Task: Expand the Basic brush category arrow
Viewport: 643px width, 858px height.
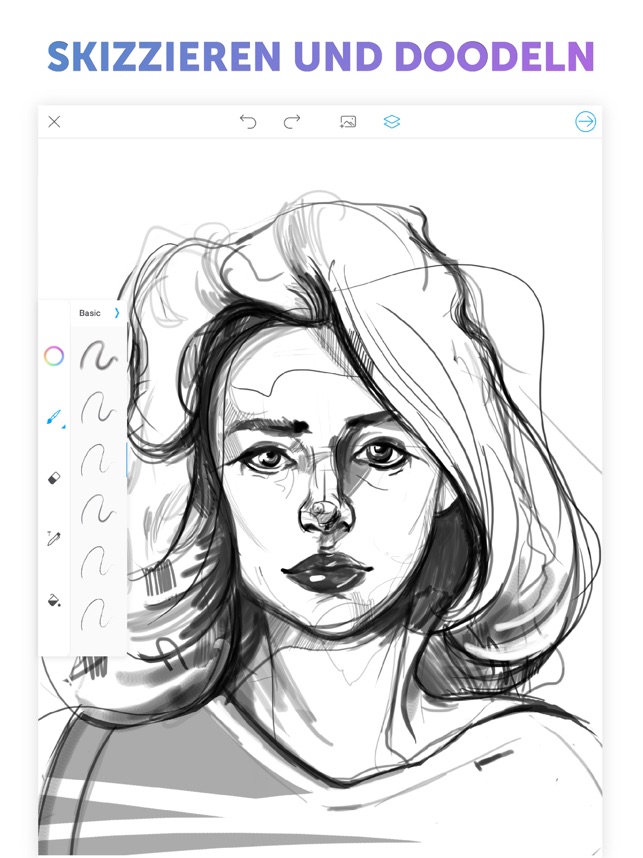Action: (117, 313)
